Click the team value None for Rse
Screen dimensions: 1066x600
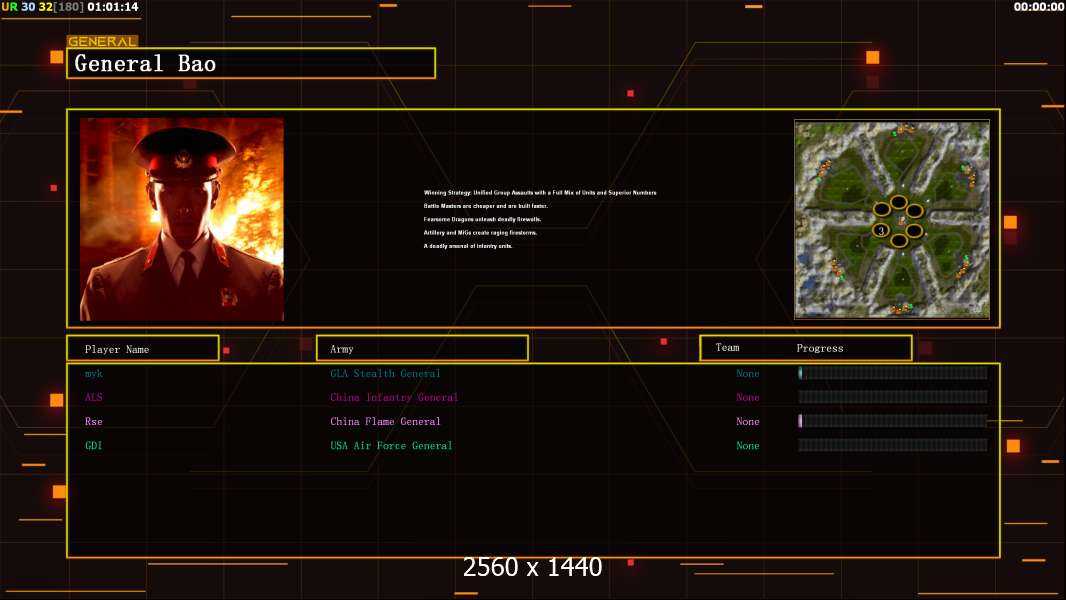click(x=748, y=421)
